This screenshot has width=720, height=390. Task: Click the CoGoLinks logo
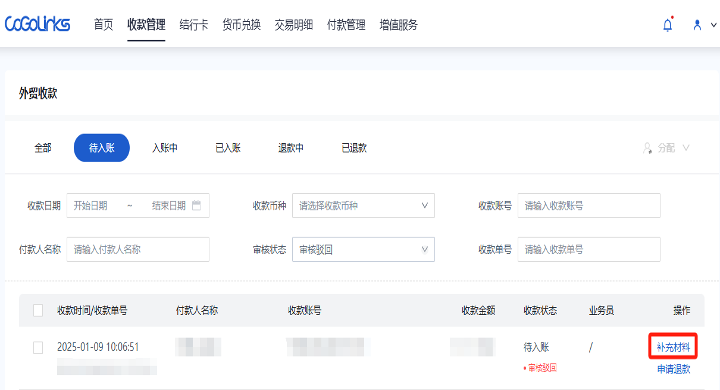coord(37,24)
